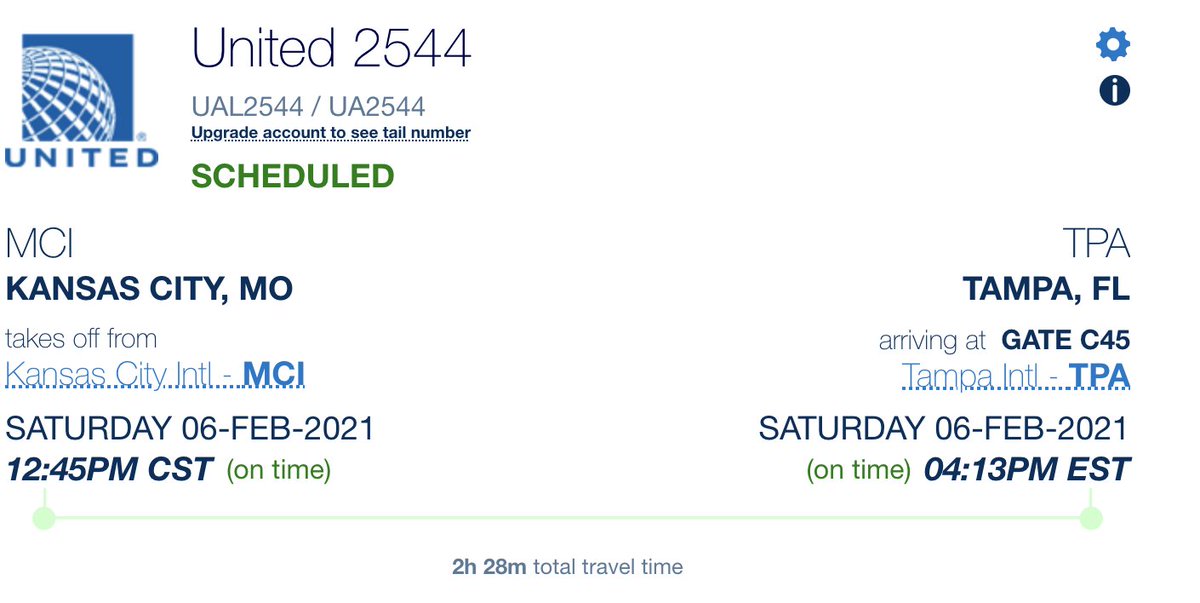
Task: Open the flight settings gear icon
Action: pos(1111,43)
